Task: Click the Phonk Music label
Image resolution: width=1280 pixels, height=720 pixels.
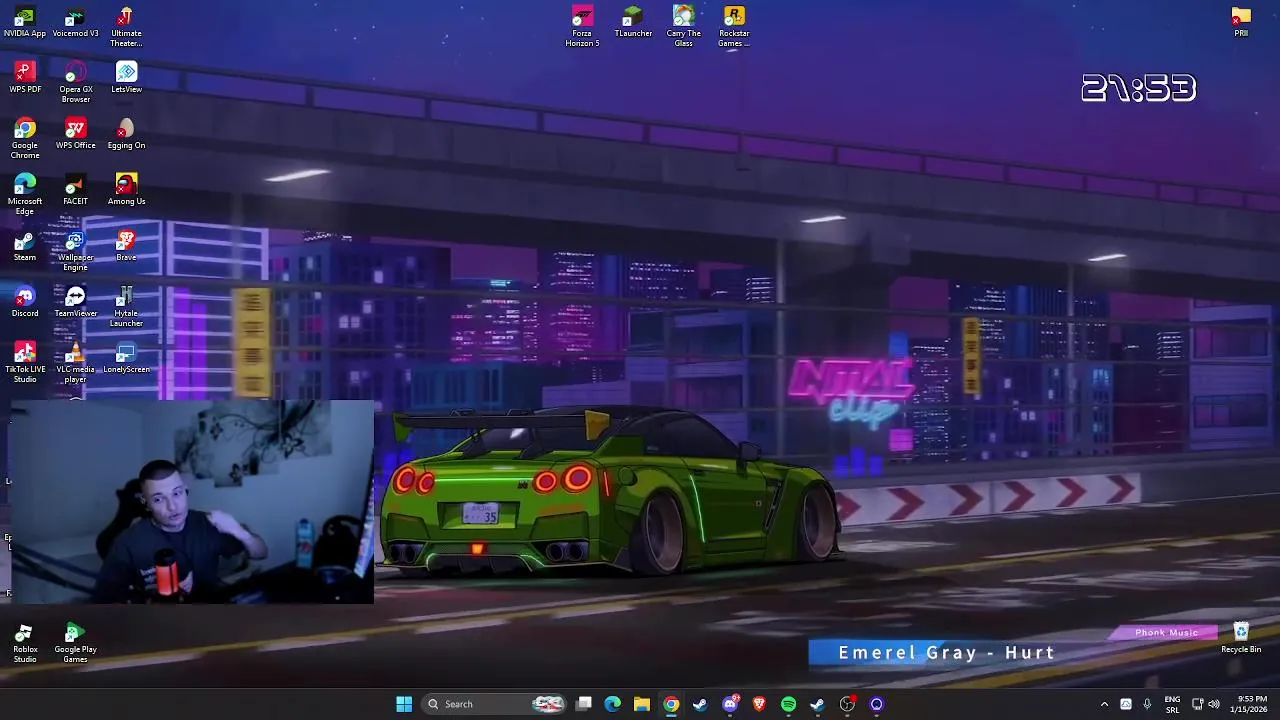Action: click(x=1166, y=632)
